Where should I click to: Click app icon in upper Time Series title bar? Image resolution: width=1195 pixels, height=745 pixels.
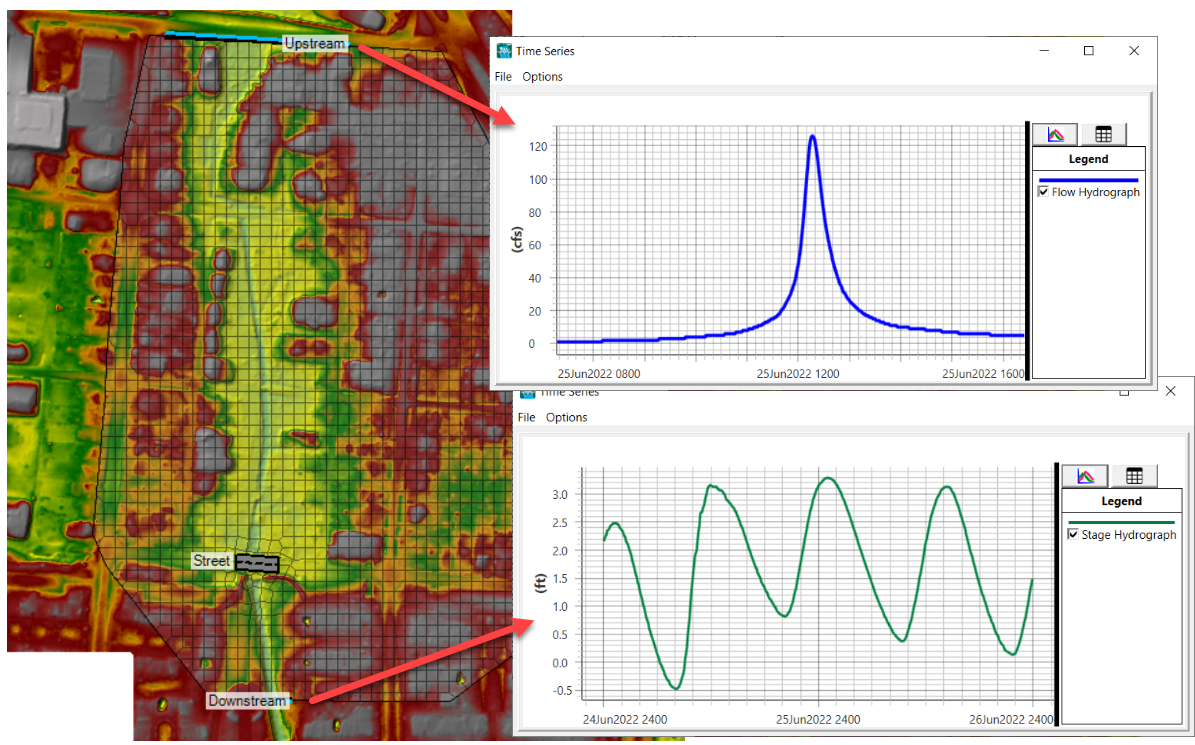(504, 51)
